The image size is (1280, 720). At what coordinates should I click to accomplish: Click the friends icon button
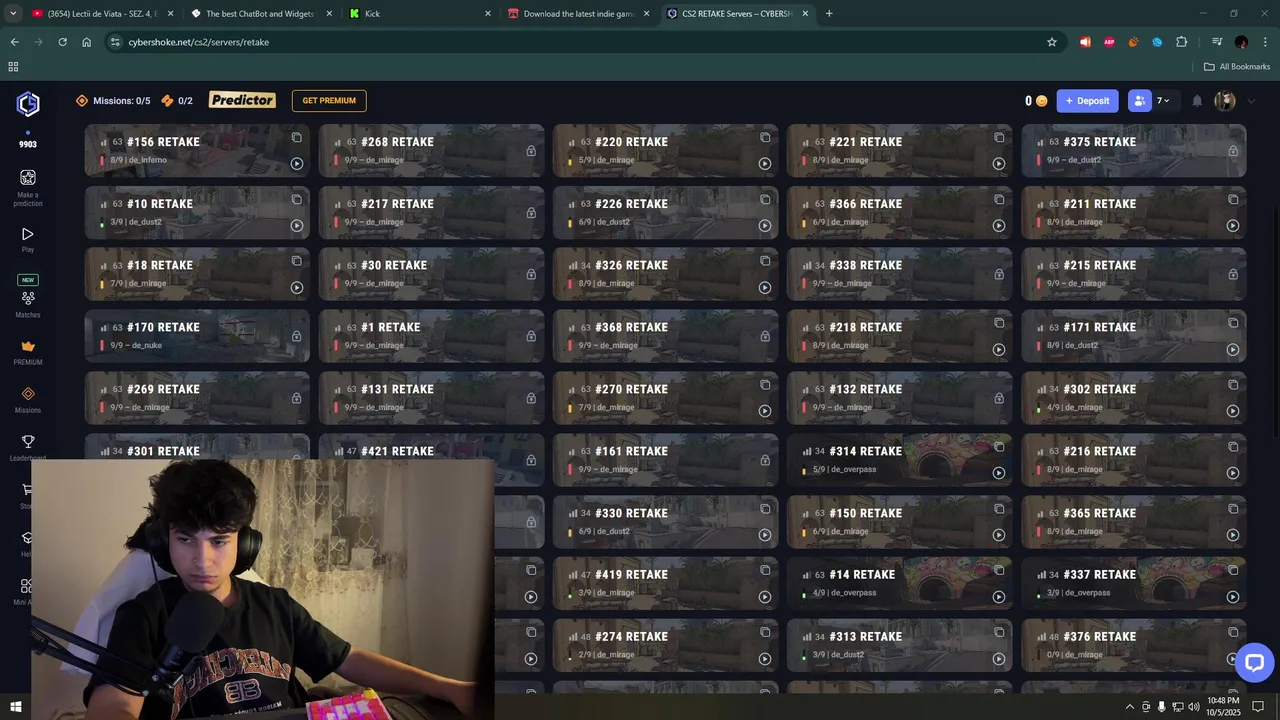point(1140,101)
